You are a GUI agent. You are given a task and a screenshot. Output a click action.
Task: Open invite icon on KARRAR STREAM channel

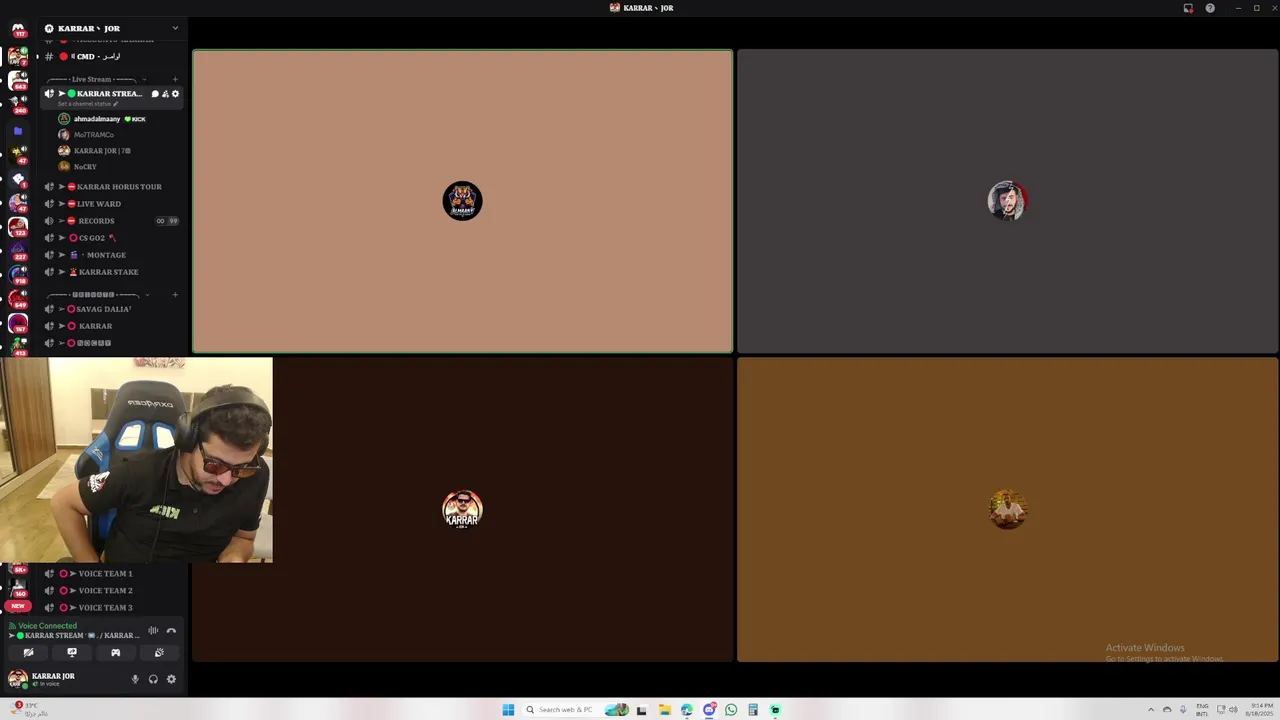click(165, 94)
